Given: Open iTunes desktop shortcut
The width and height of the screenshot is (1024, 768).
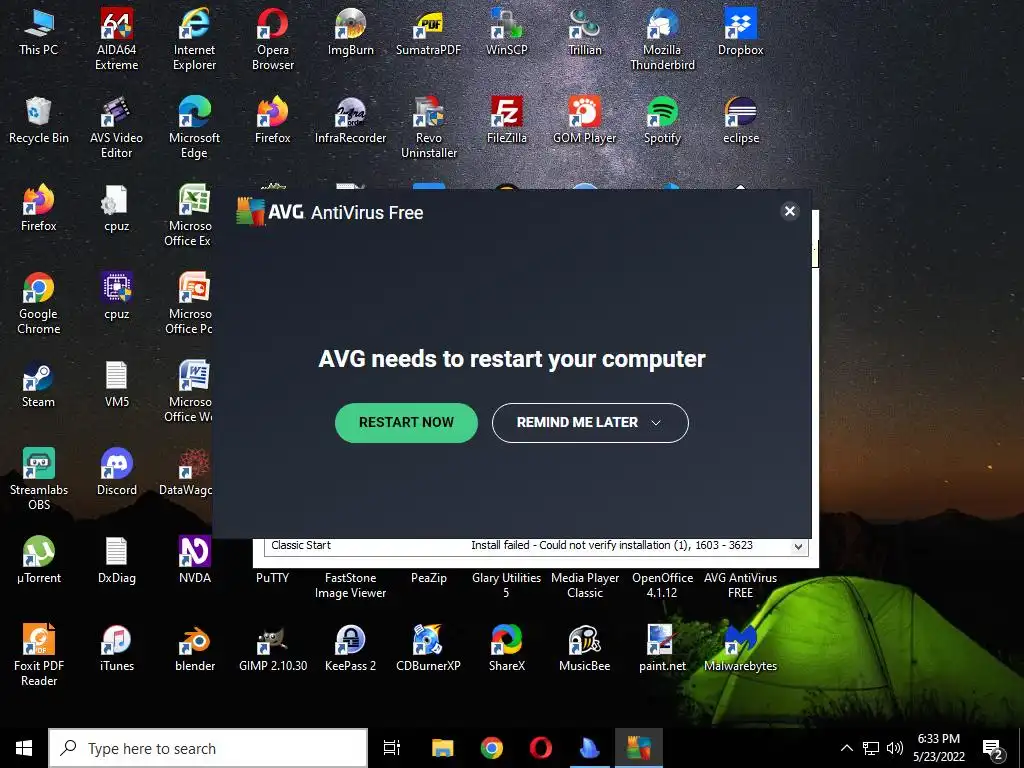Looking at the screenshot, I should [116, 648].
